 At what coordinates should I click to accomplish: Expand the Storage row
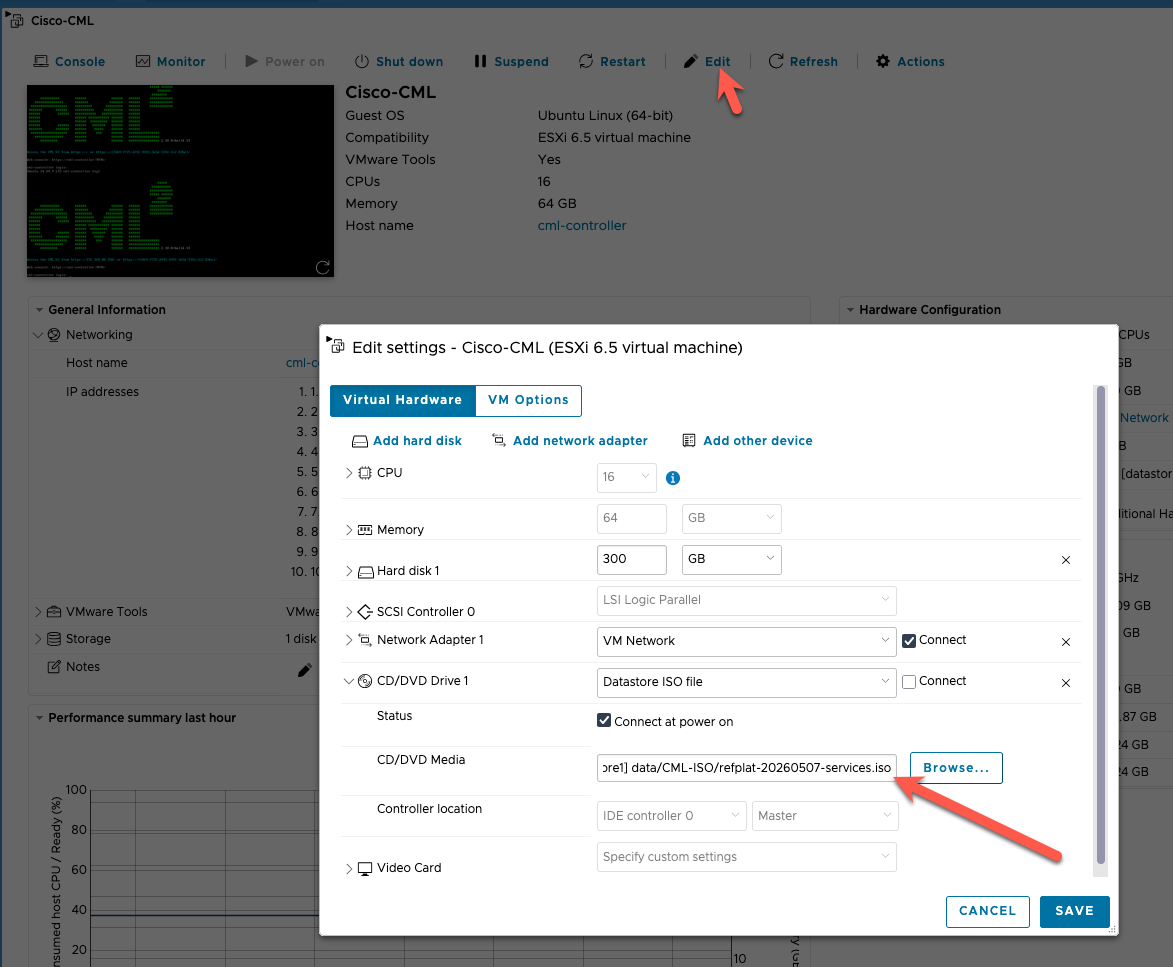point(38,639)
